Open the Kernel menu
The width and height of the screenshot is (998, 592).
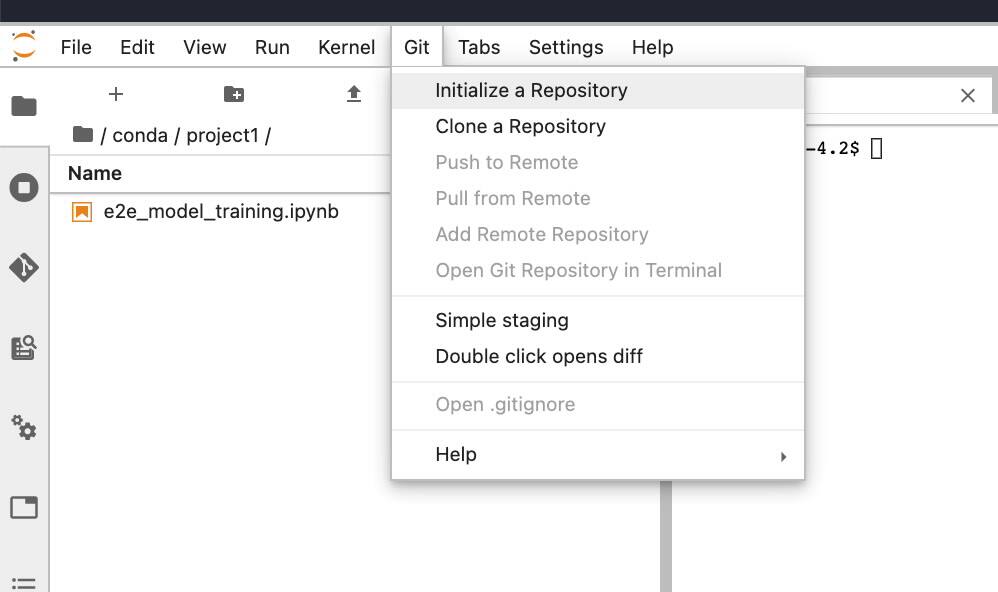tap(346, 47)
